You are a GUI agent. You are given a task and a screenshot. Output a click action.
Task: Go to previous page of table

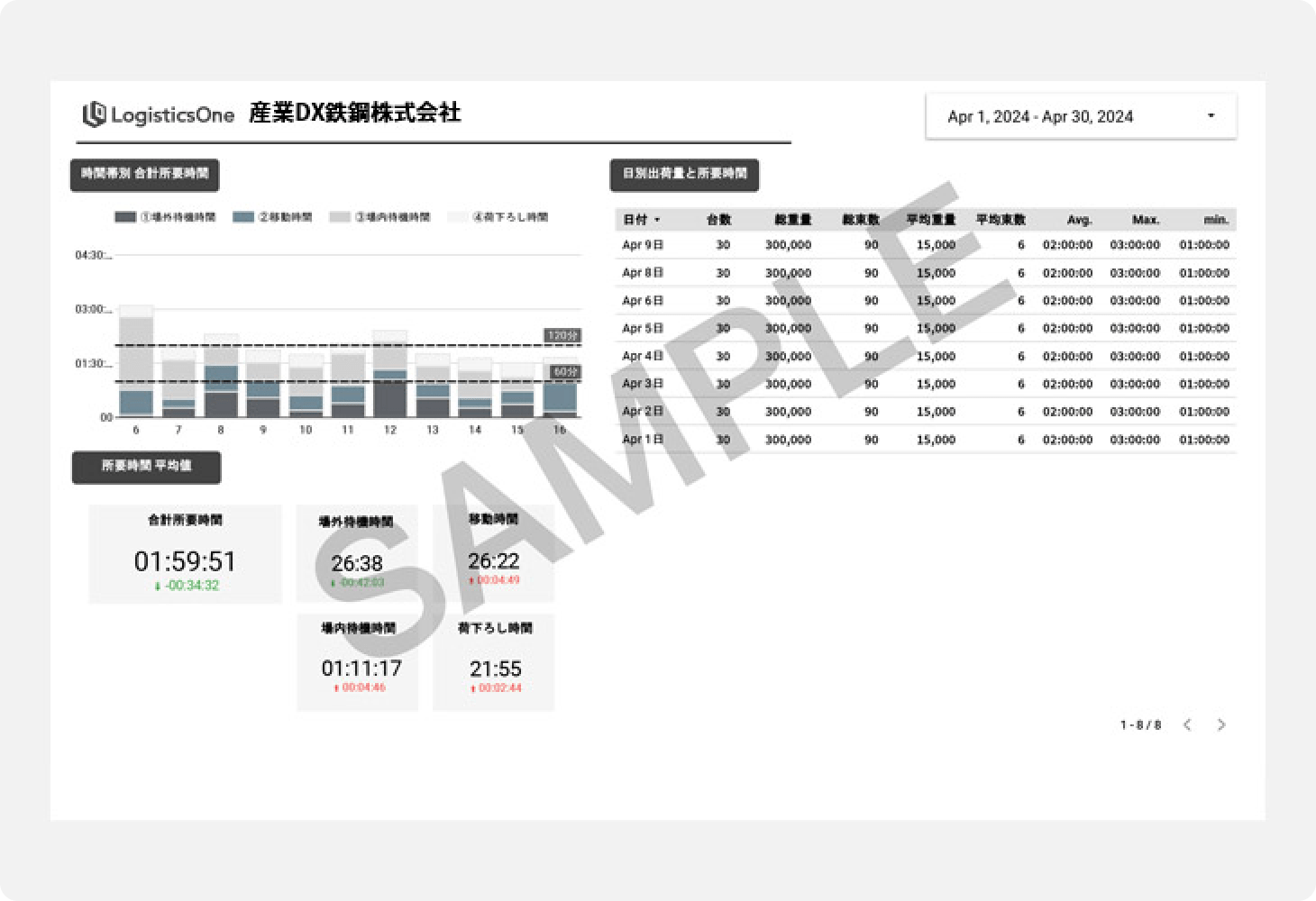(x=1187, y=724)
